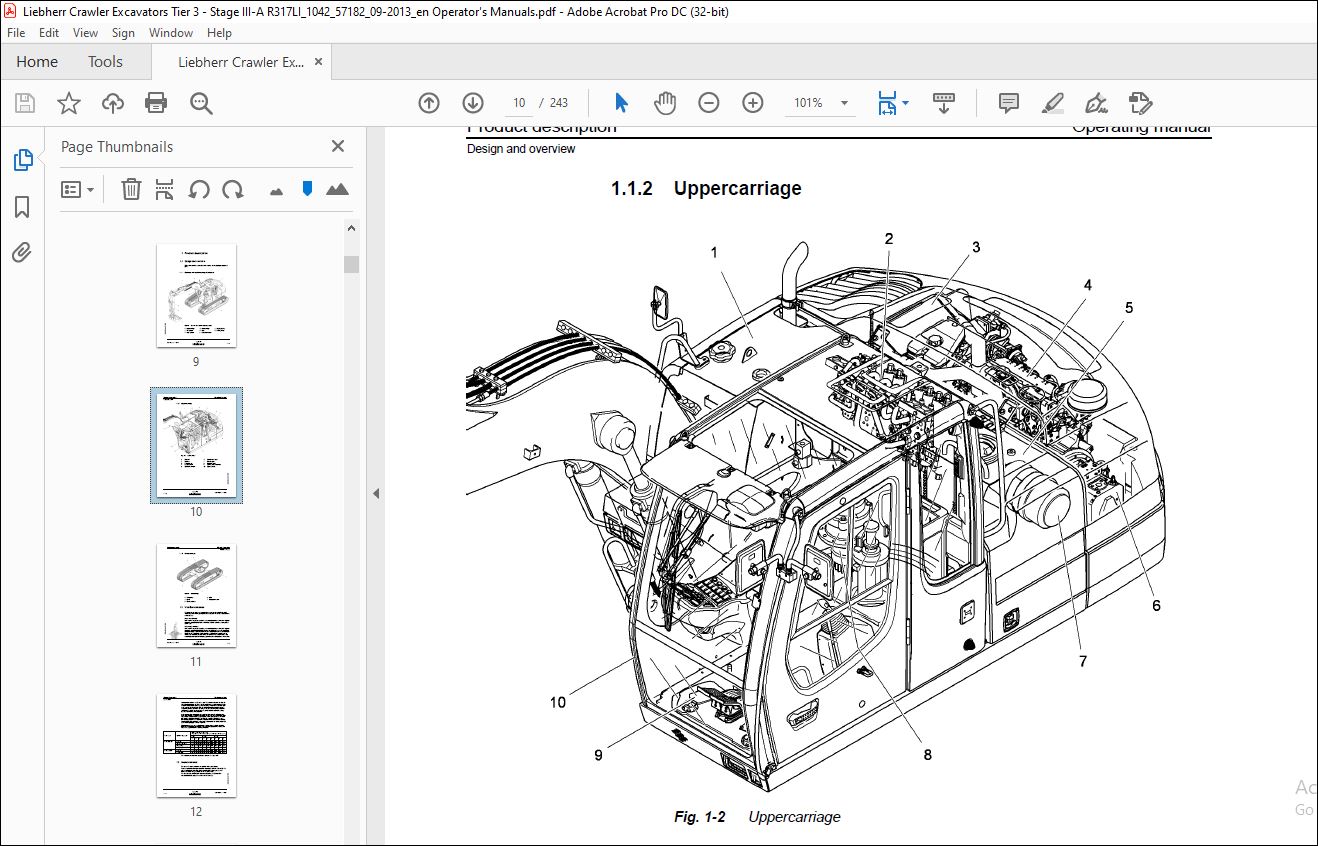This screenshot has height=846, width=1318.
Task: Click the 'Fig. 1-2' caption text
Action: (699, 817)
